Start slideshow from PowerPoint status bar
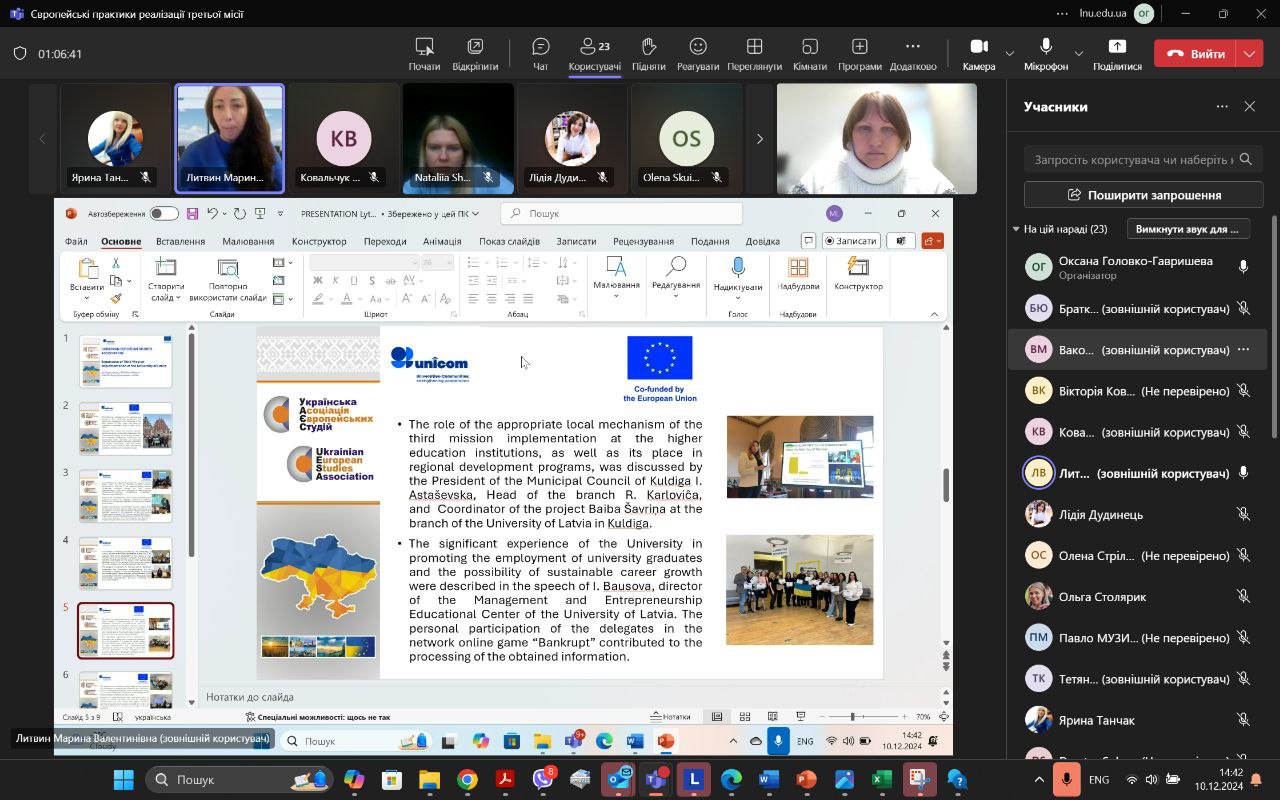 pos(801,716)
